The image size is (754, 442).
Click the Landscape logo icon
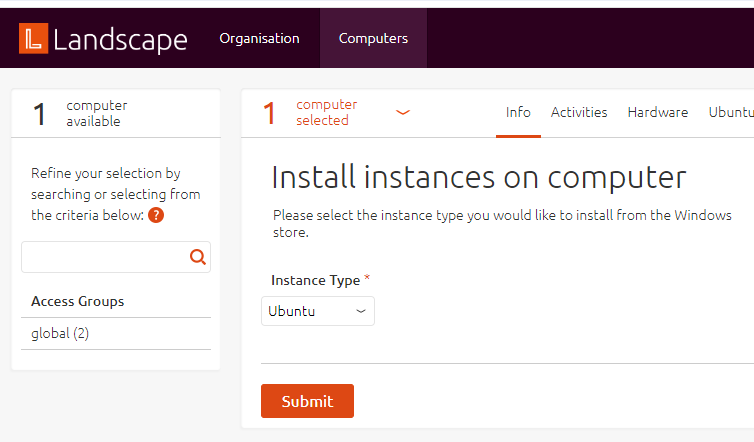coord(33,38)
